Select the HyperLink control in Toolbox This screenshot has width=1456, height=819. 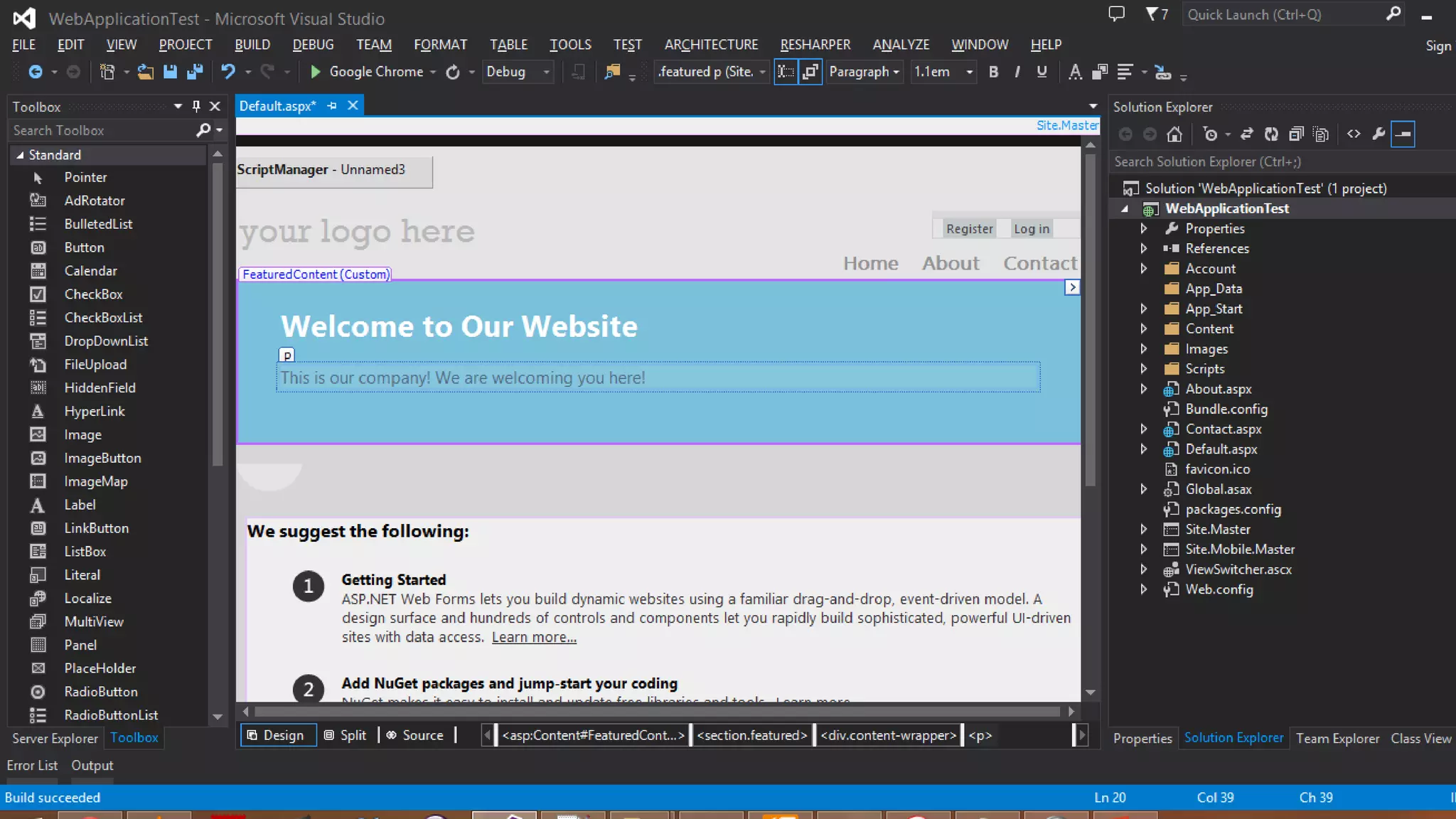pyautogui.click(x=94, y=412)
